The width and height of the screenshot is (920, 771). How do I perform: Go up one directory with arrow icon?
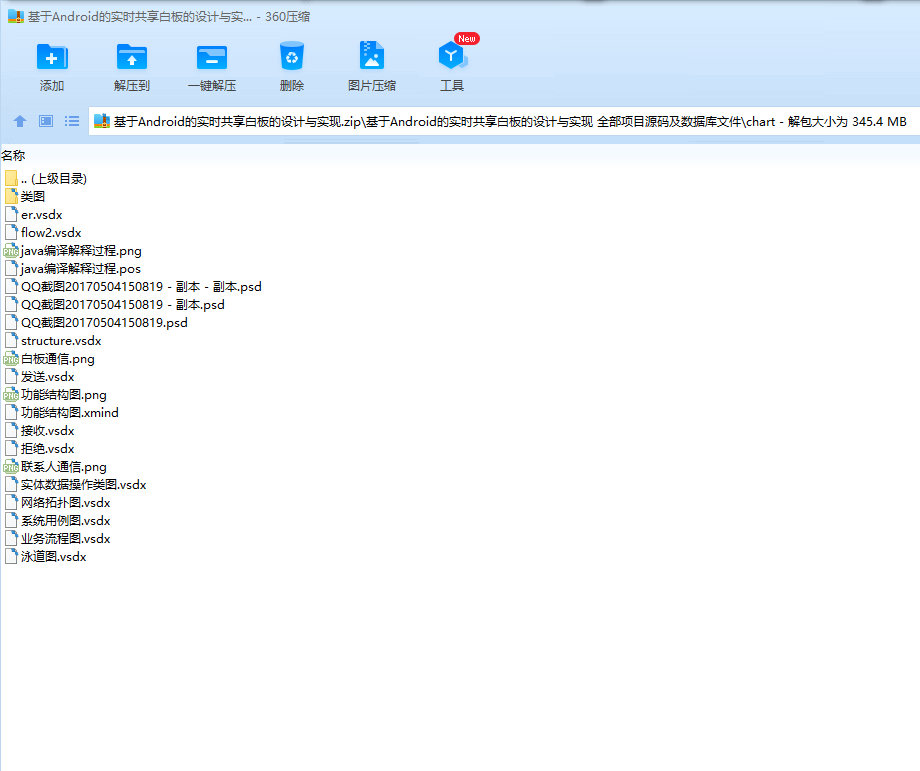20,121
